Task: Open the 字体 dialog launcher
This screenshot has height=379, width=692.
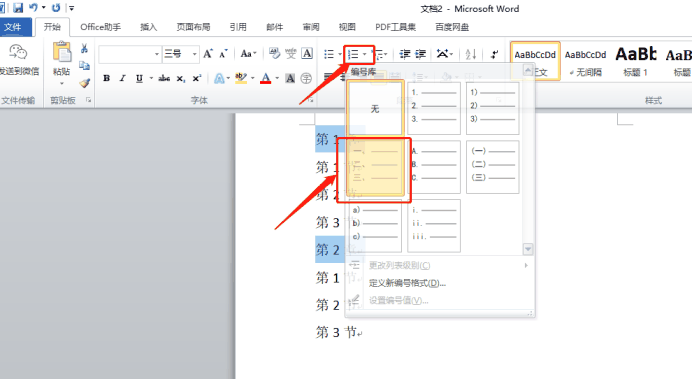Action: click(x=311, y=101)
